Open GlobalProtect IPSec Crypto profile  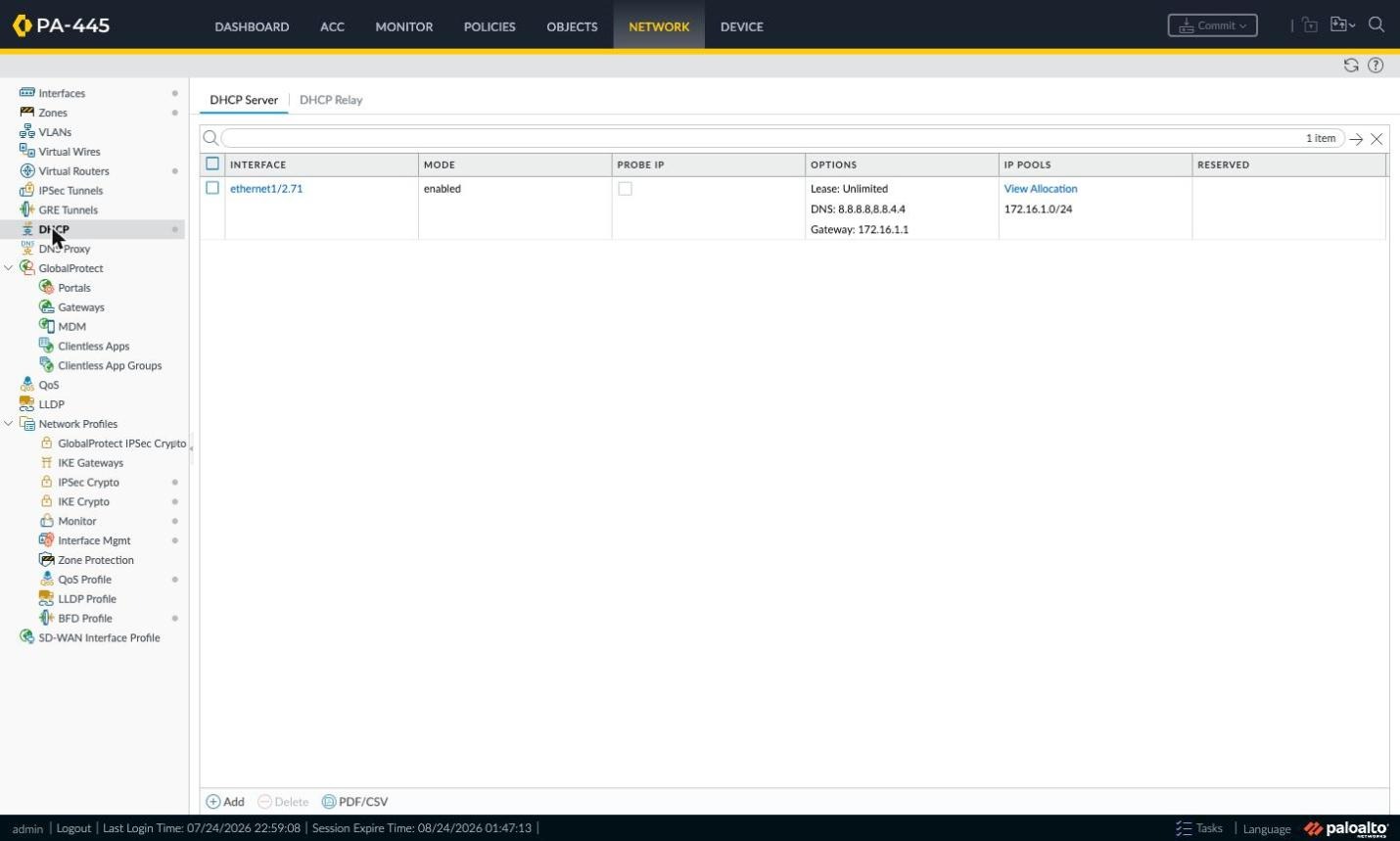coord(121,444)
